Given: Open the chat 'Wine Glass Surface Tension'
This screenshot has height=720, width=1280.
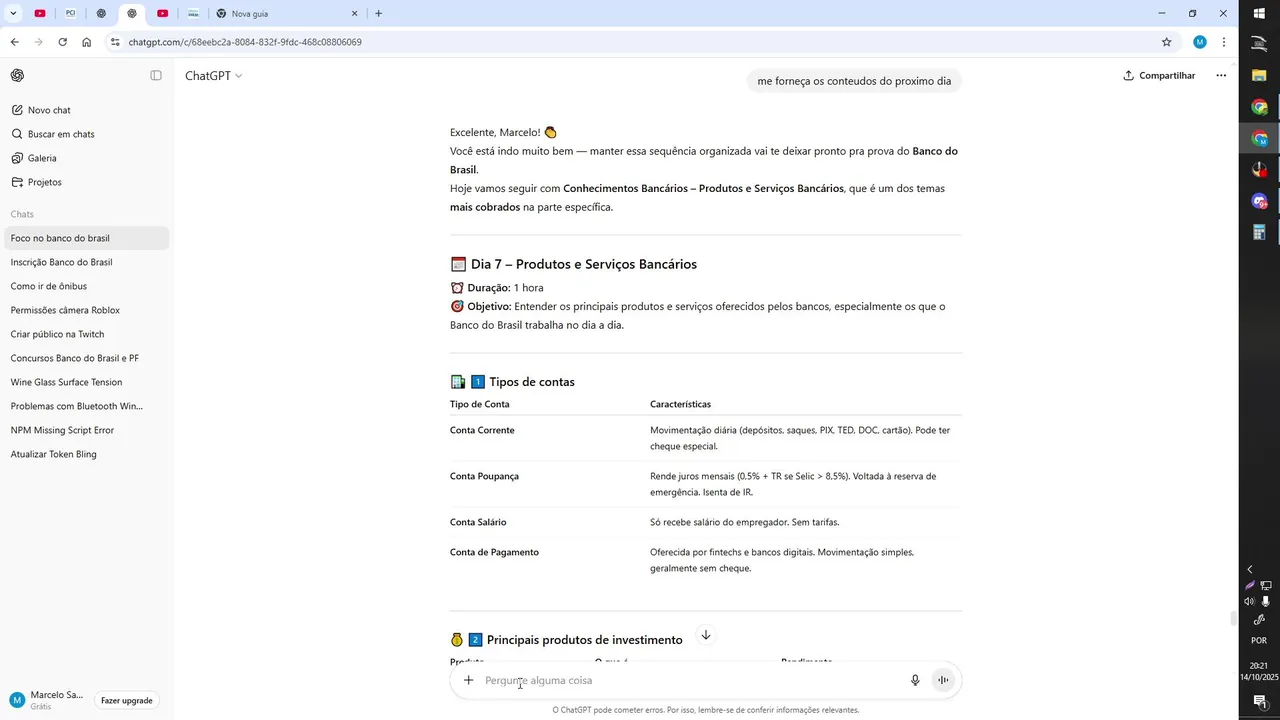Looking at the screenshot, I should click(85, 382).
